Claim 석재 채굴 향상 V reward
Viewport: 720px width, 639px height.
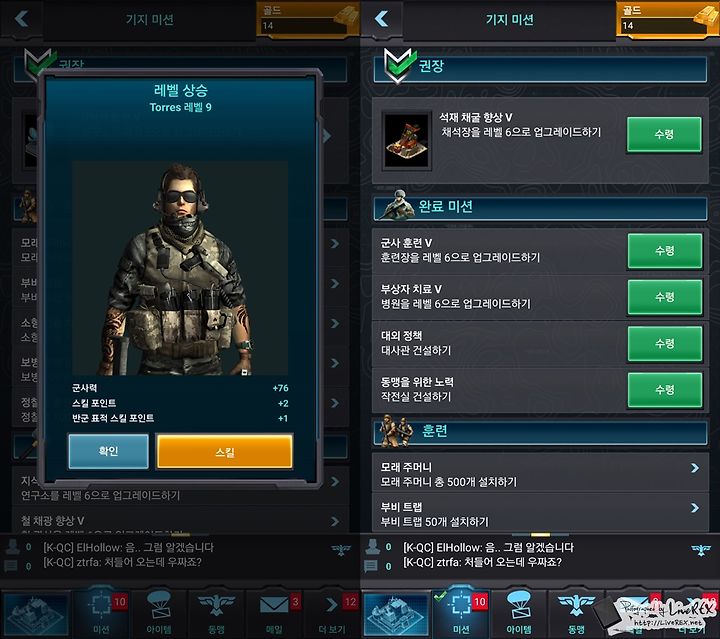pyautogui.click(x=664, y=134)
